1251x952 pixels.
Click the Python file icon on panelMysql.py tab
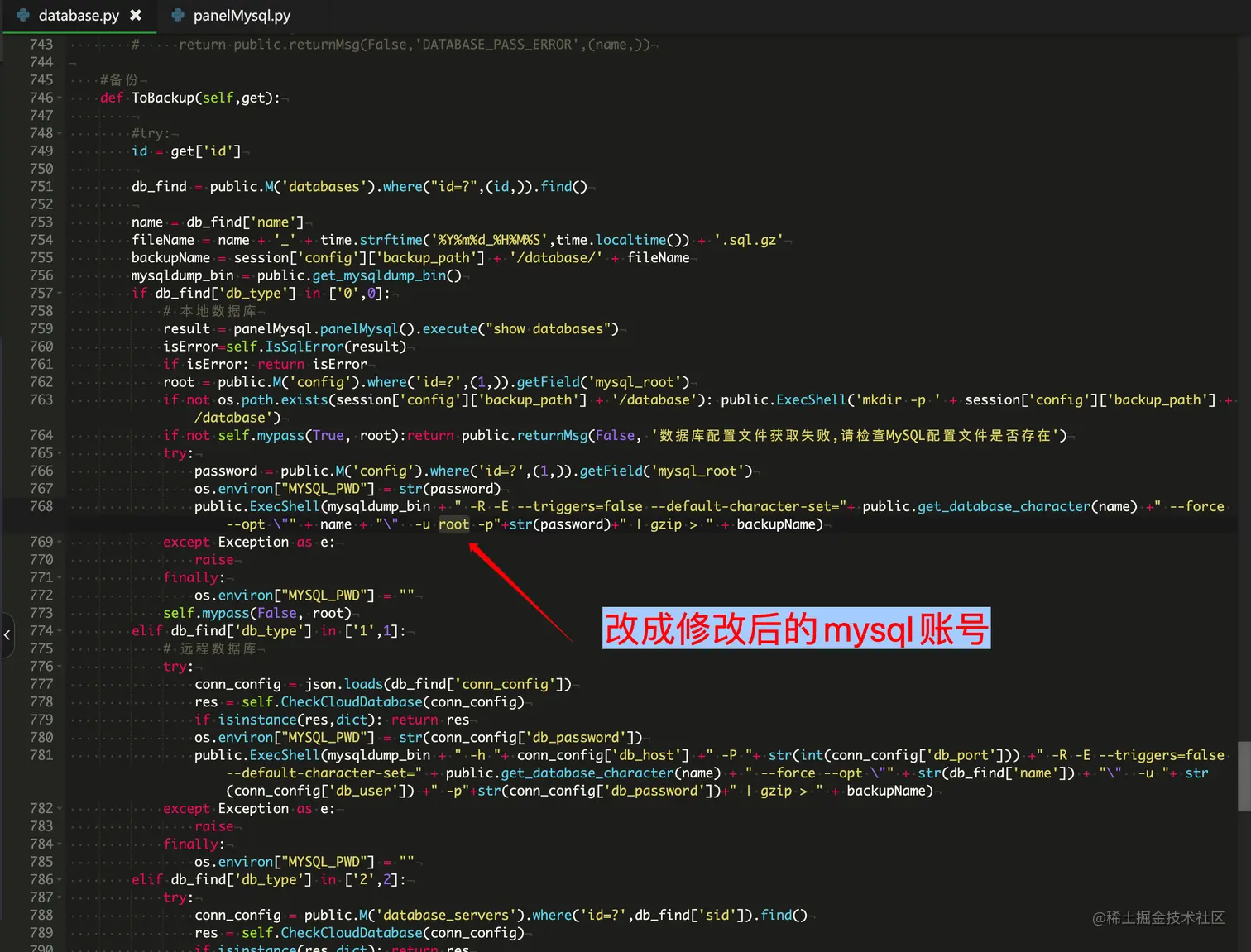[177, 15]
